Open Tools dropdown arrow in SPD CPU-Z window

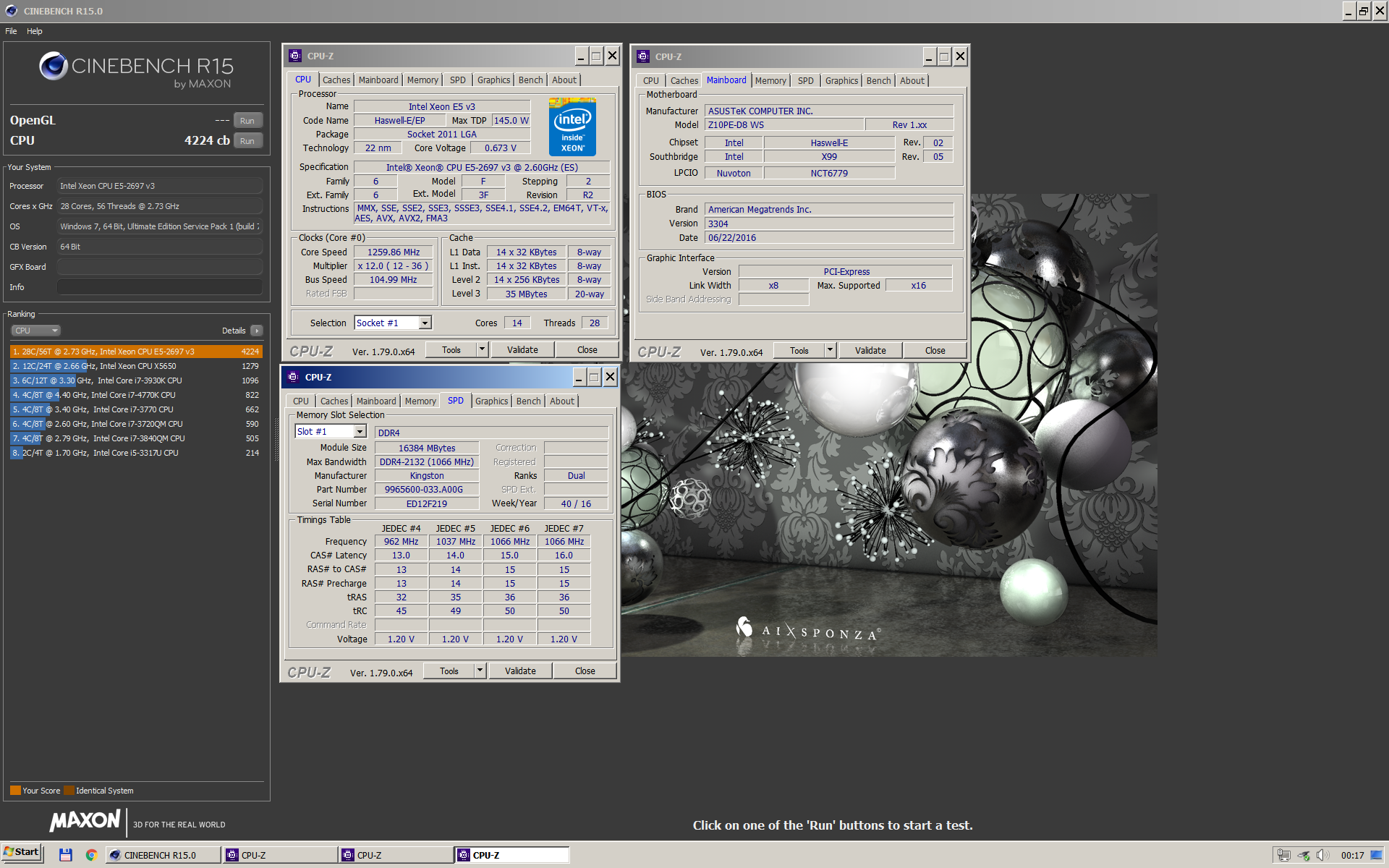pos(480,671)
